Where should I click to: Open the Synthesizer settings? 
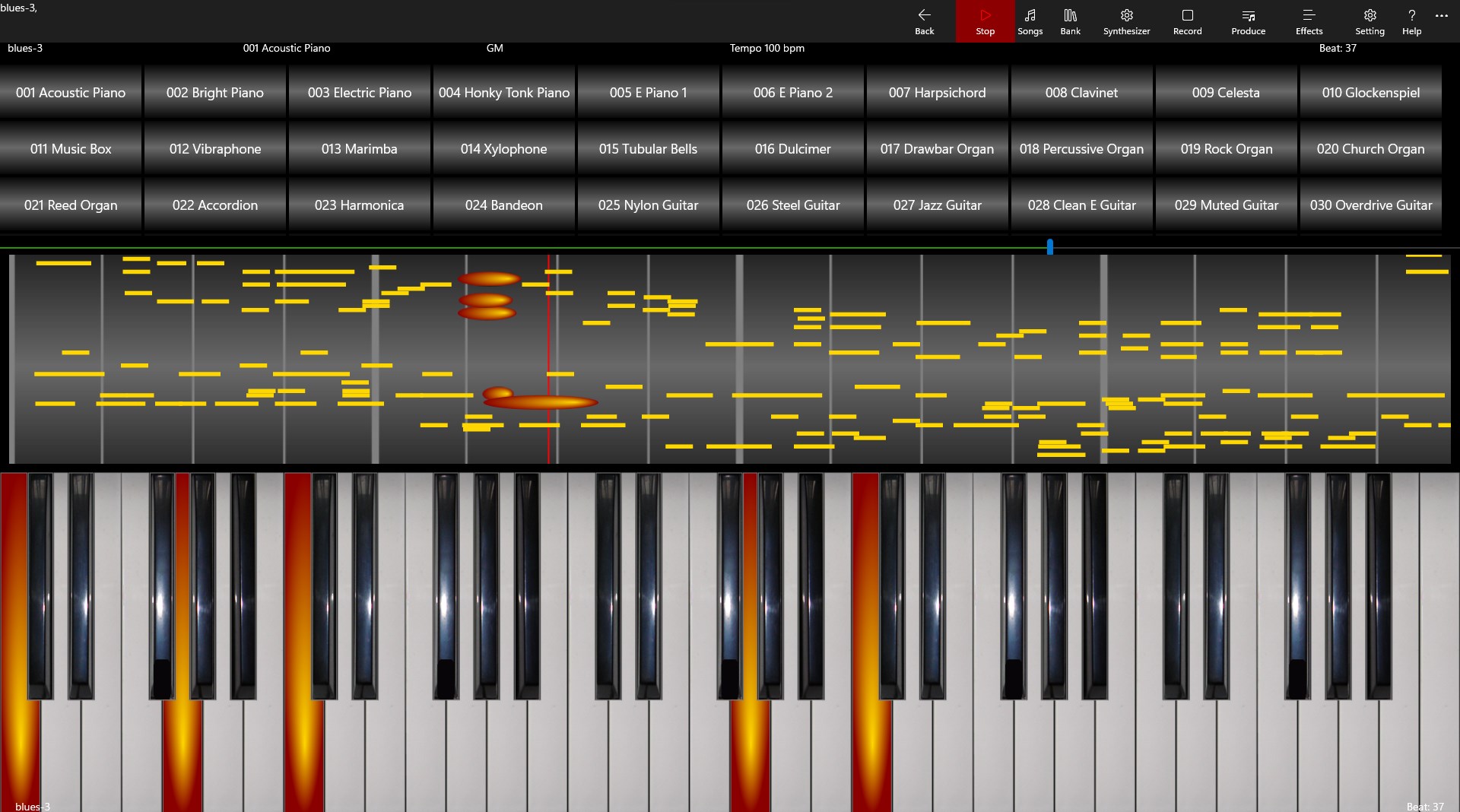pyautogui.click(x=1126, y=21)
